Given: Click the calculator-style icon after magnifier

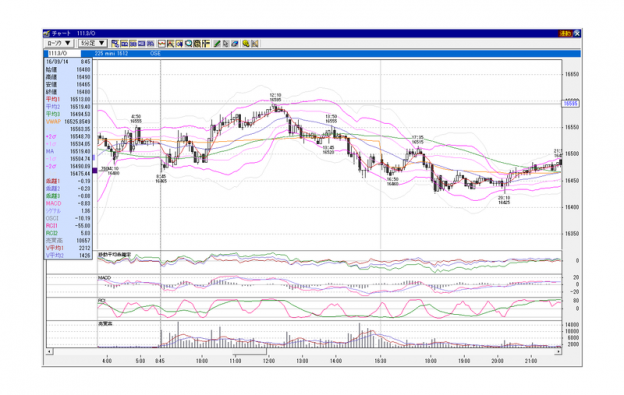Looking at the screenshot, I should coord(197,43).
